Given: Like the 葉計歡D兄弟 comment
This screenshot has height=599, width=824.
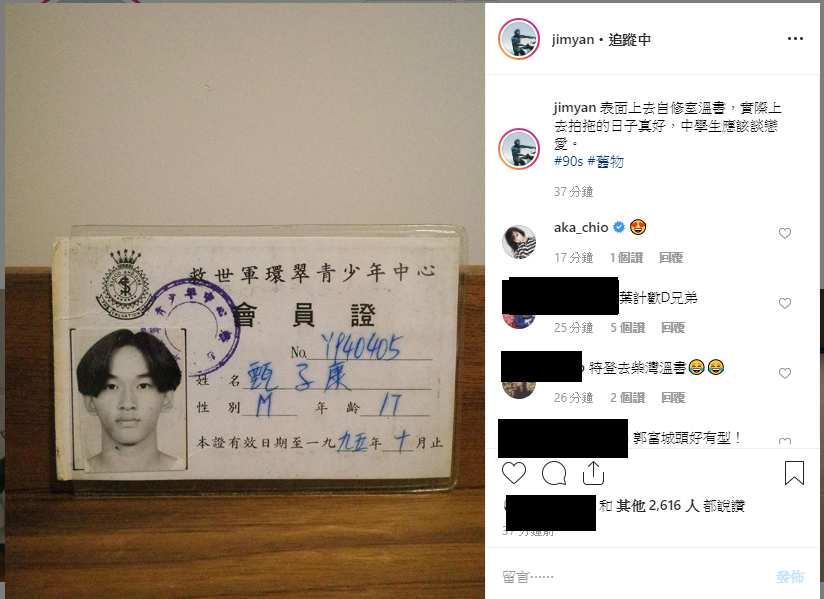Looking at the screenshot, I should pyautogui.click(x=785, y=303).
